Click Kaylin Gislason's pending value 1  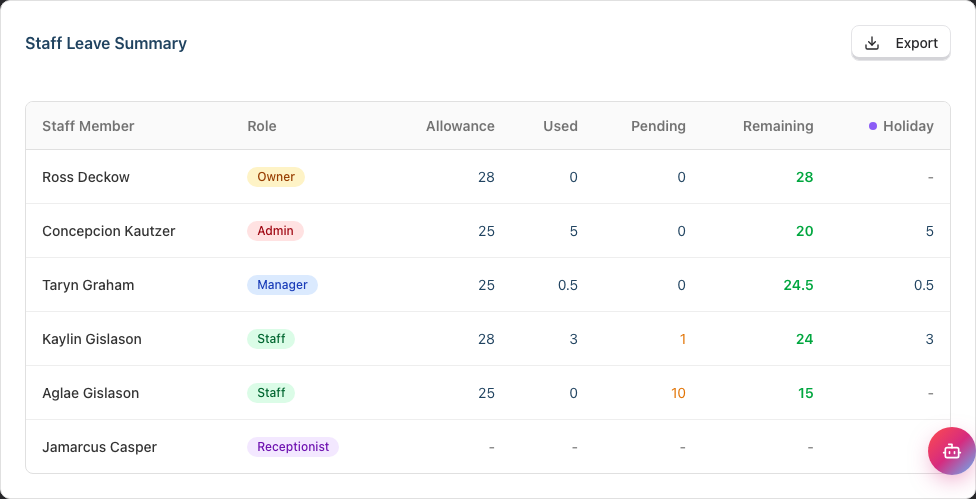click(x=683, y=340)
